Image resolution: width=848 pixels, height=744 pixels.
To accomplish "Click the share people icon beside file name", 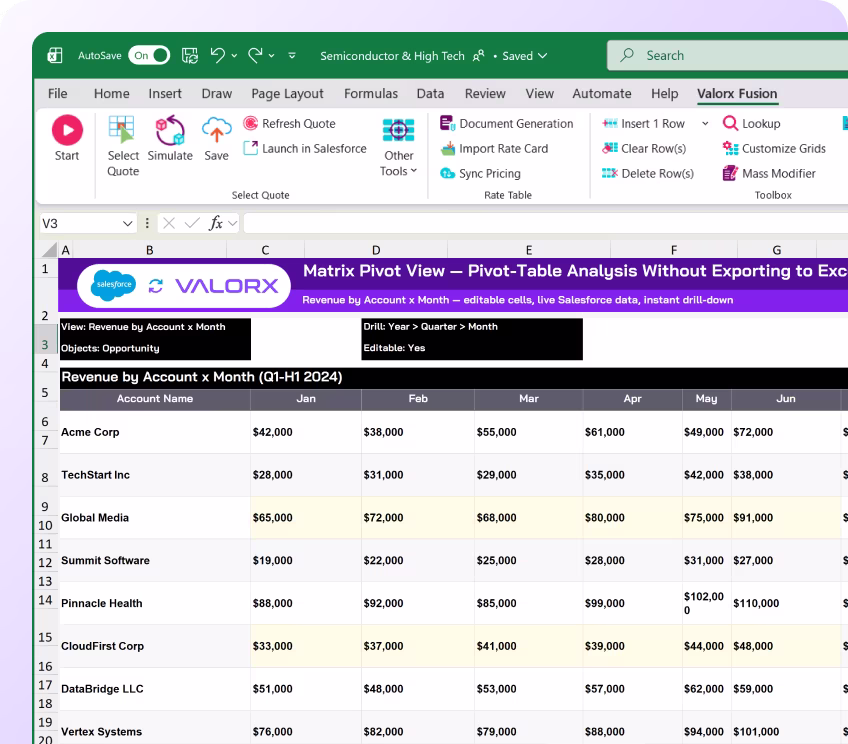I will click(x=479, y=56).
